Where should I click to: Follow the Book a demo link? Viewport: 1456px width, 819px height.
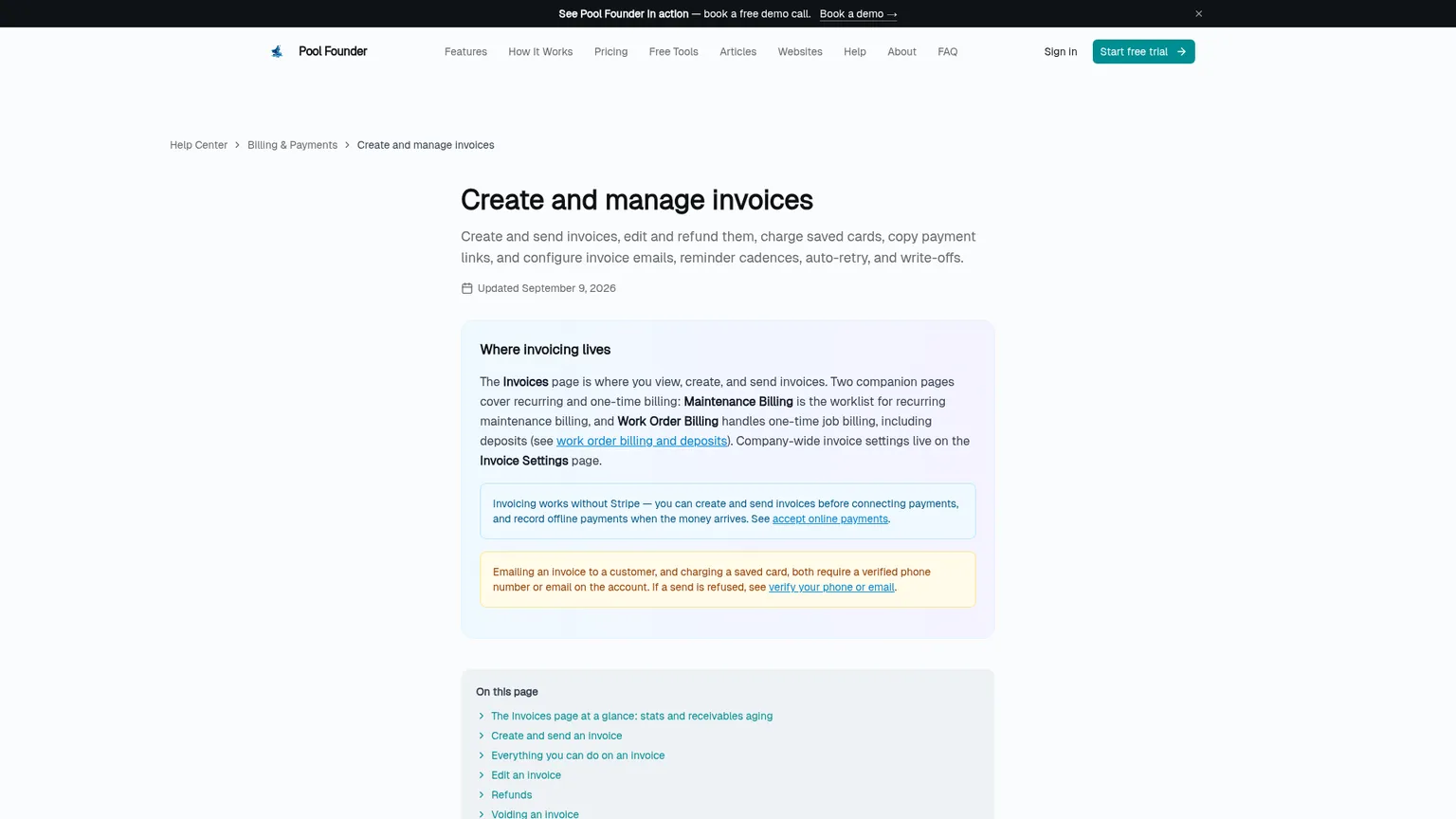tap(858, 13)
